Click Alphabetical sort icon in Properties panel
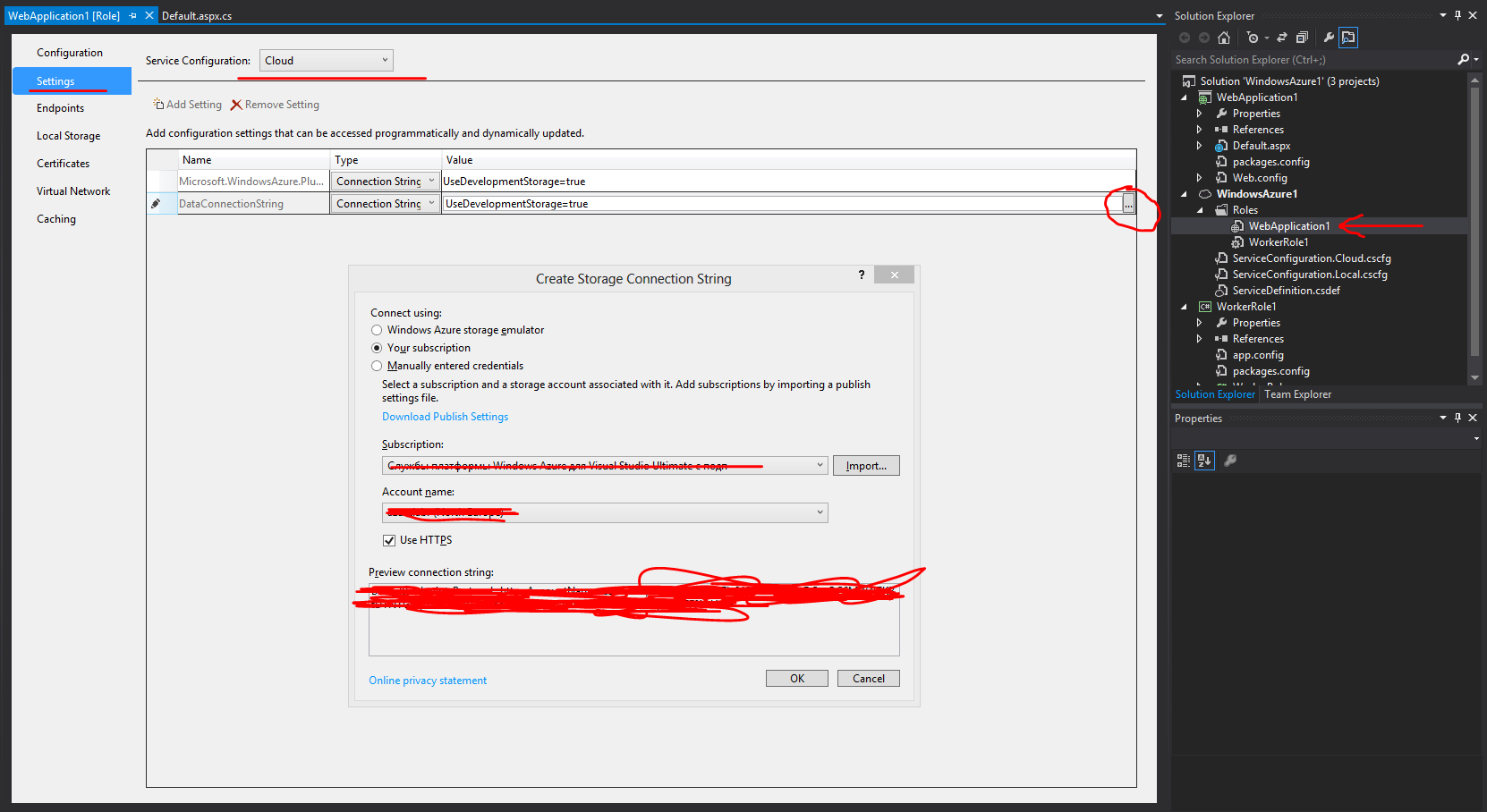1487x812 pixels. click(x=1204, y=461)
